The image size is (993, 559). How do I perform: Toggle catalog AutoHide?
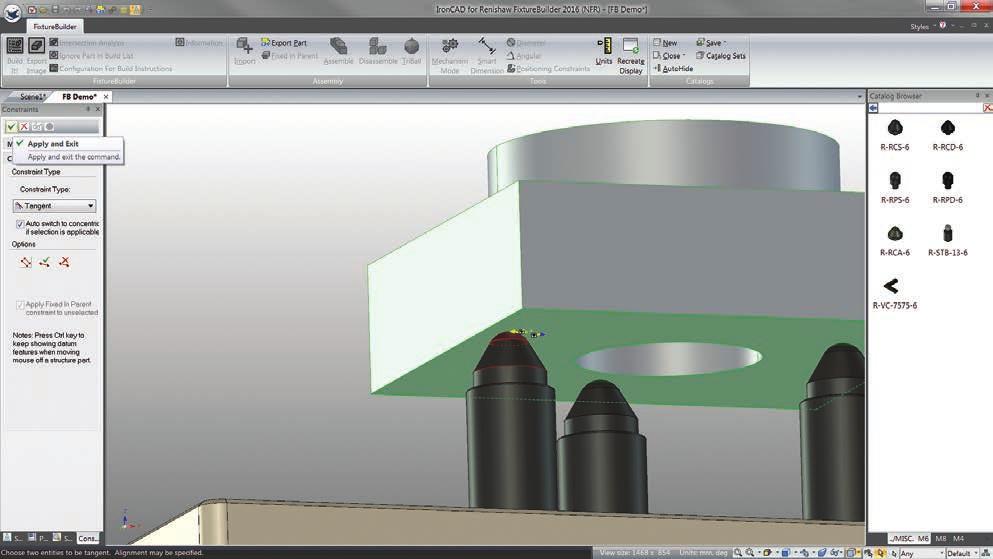click(x=673, y=68)
